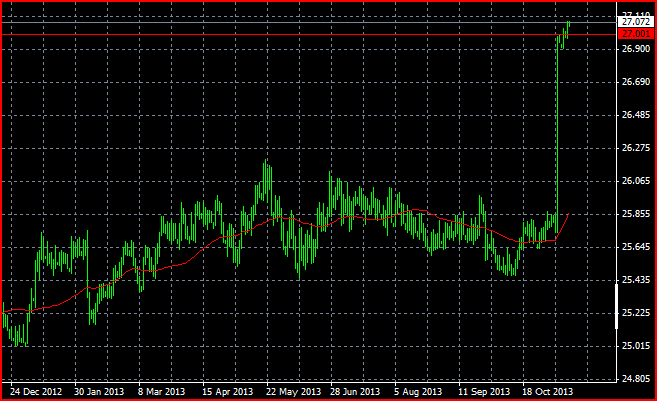Select the white 27.072 current price label
Screen dimensions: 657x401
pos(636,22)
